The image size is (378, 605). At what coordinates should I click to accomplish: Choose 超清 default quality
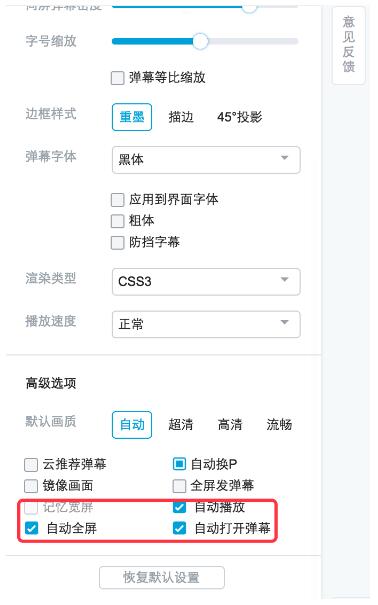coord(181,425)
